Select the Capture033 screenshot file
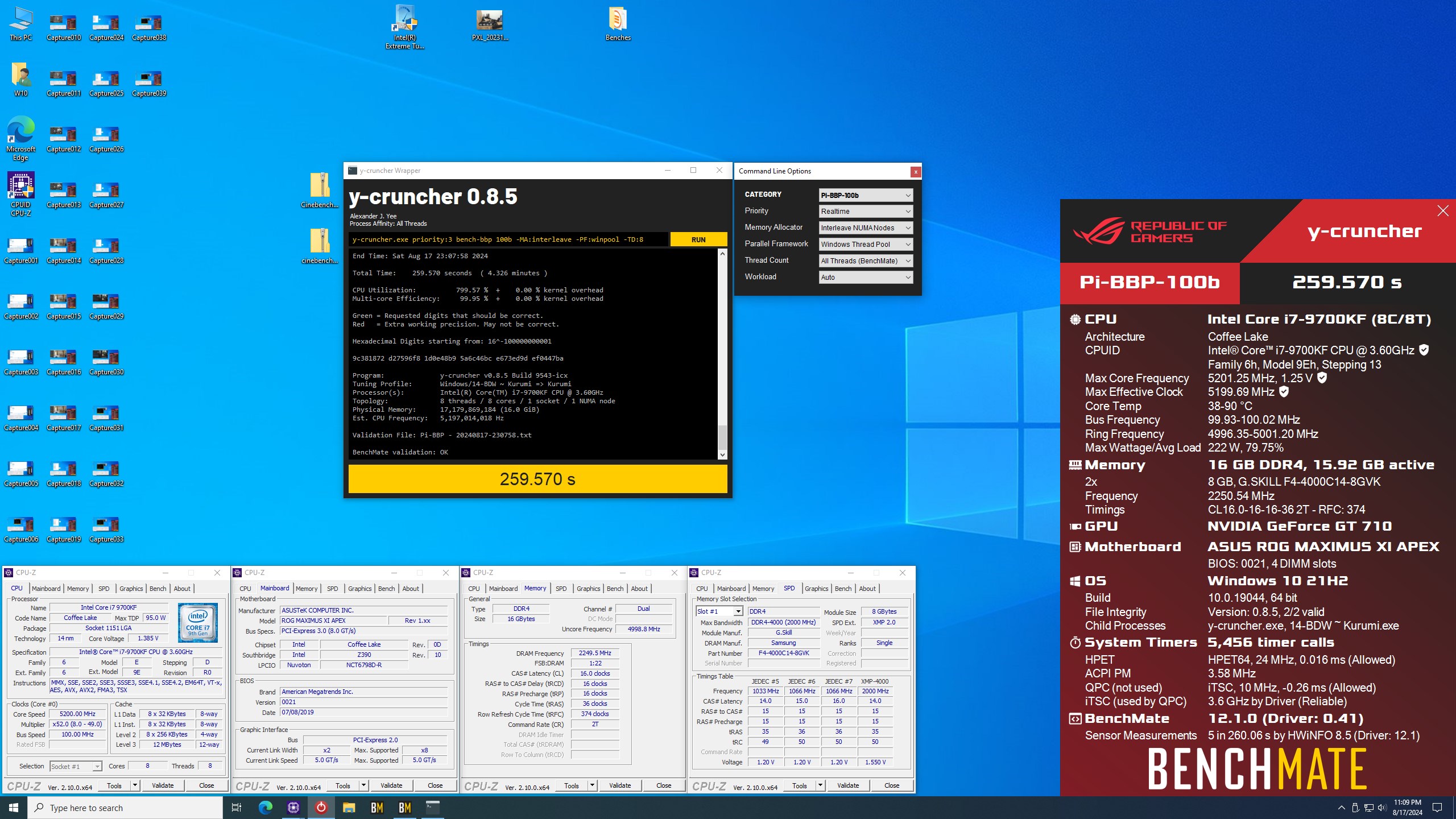 [106, 530]
